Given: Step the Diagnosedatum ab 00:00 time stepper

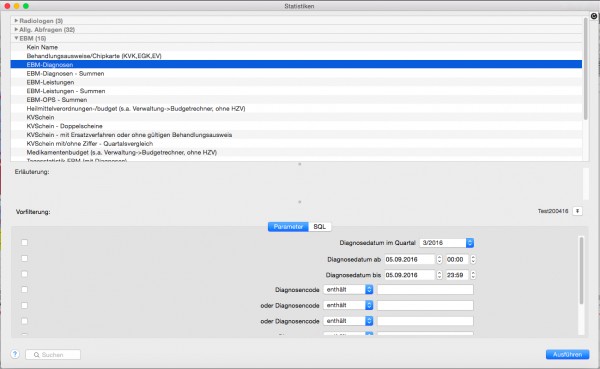Looking at the screenshot, I should pos(473,259).
